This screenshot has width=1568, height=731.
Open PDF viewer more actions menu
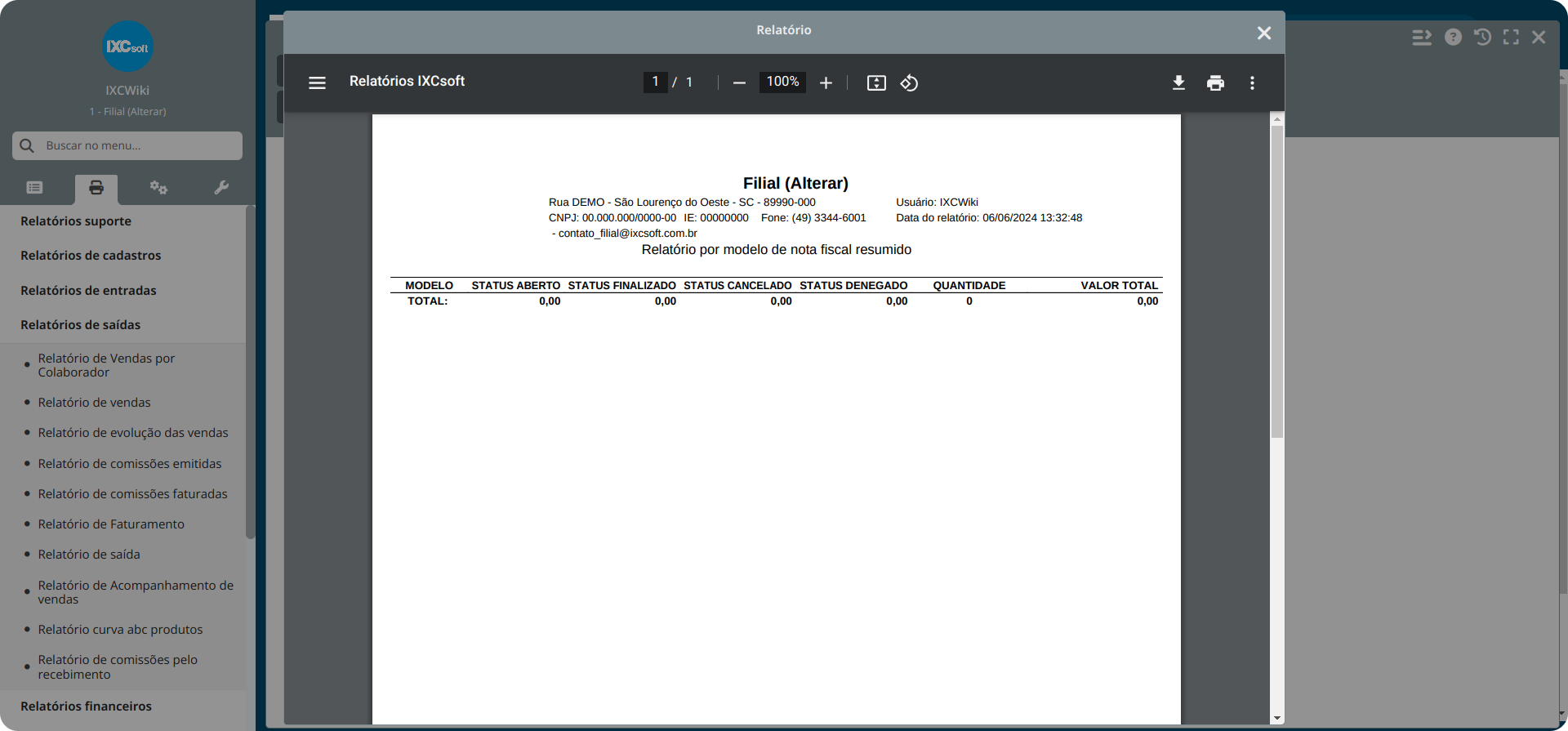(x=1252, y=82)
